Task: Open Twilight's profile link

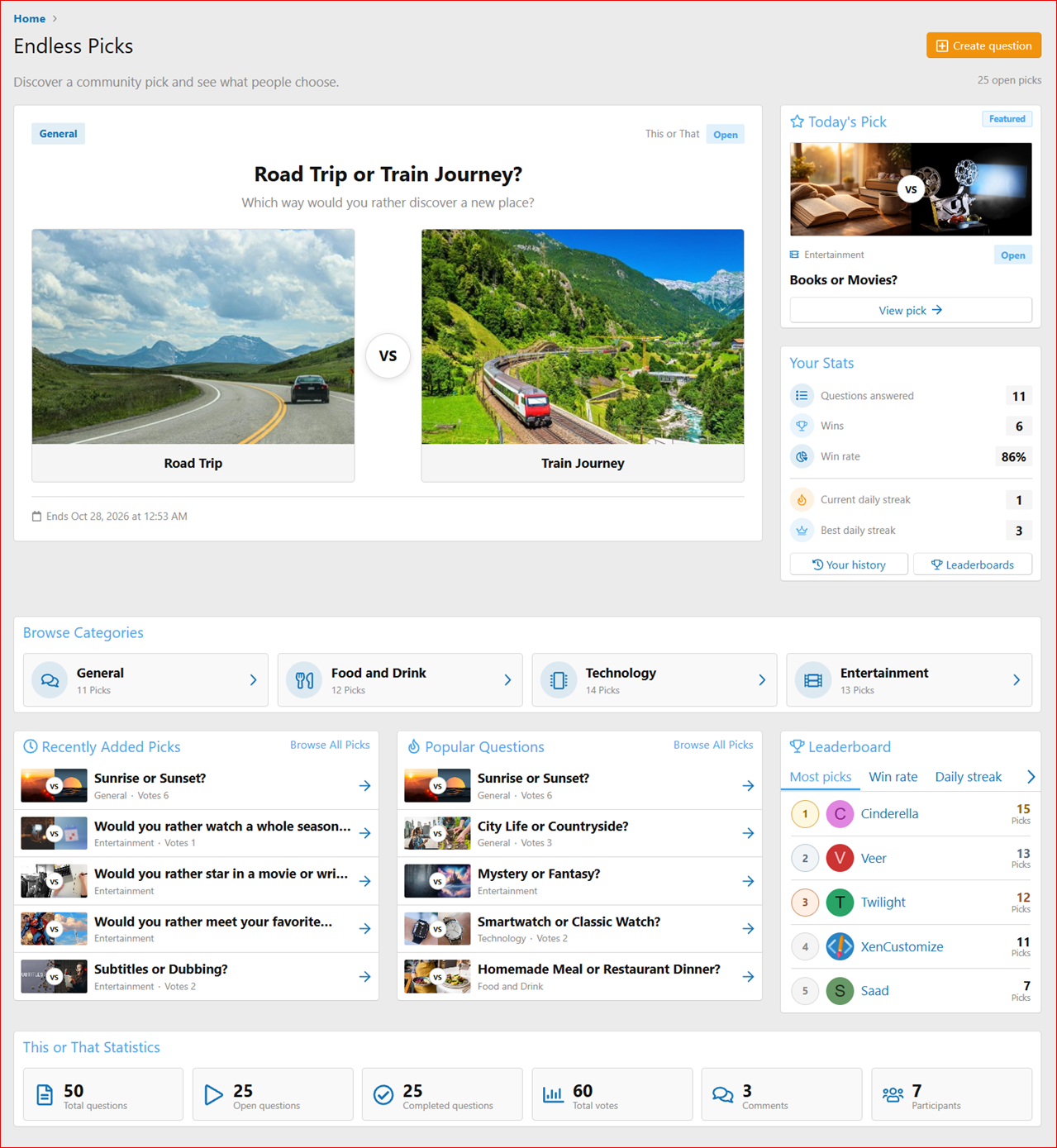Action: pos(883,903)
